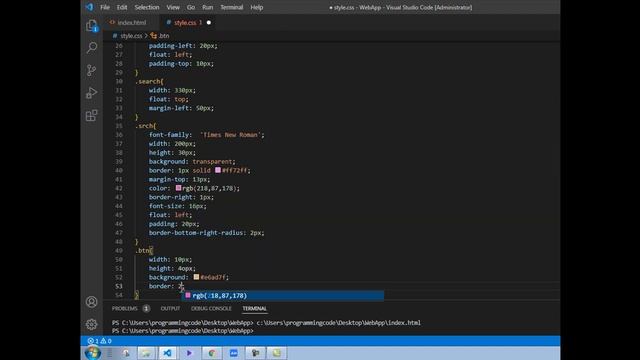The width and height of the screenshot is (640, 360).
Task: Open the Terminal menu
Action: pyautogui.click(x=231, y=7)
